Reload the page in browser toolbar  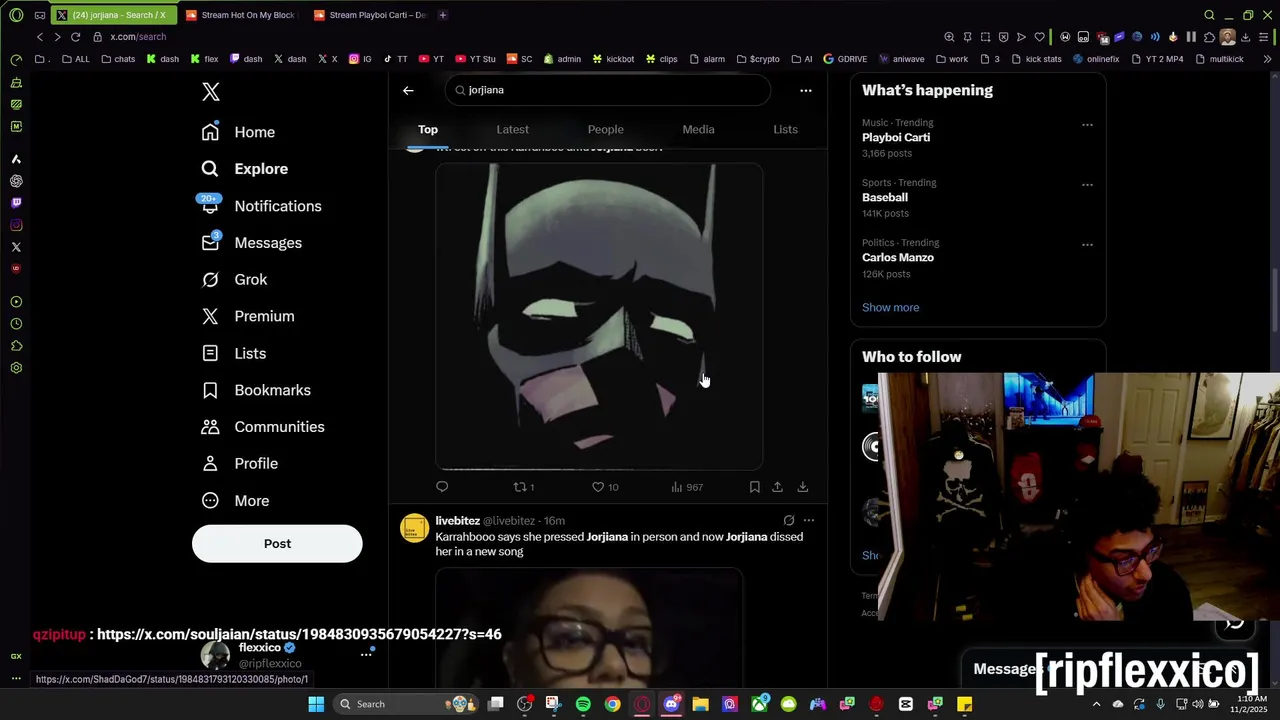[75, 37]
